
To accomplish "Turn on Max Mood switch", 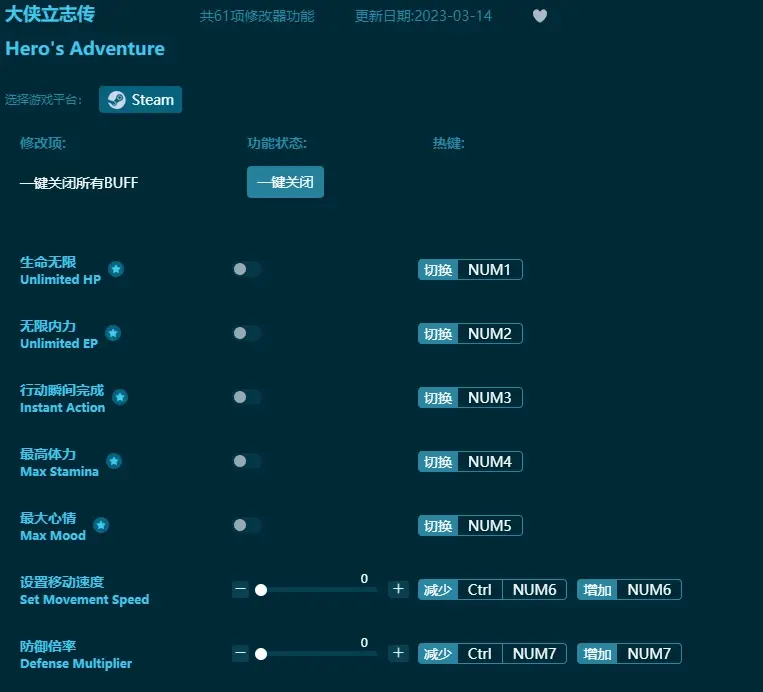I will 247,525.
